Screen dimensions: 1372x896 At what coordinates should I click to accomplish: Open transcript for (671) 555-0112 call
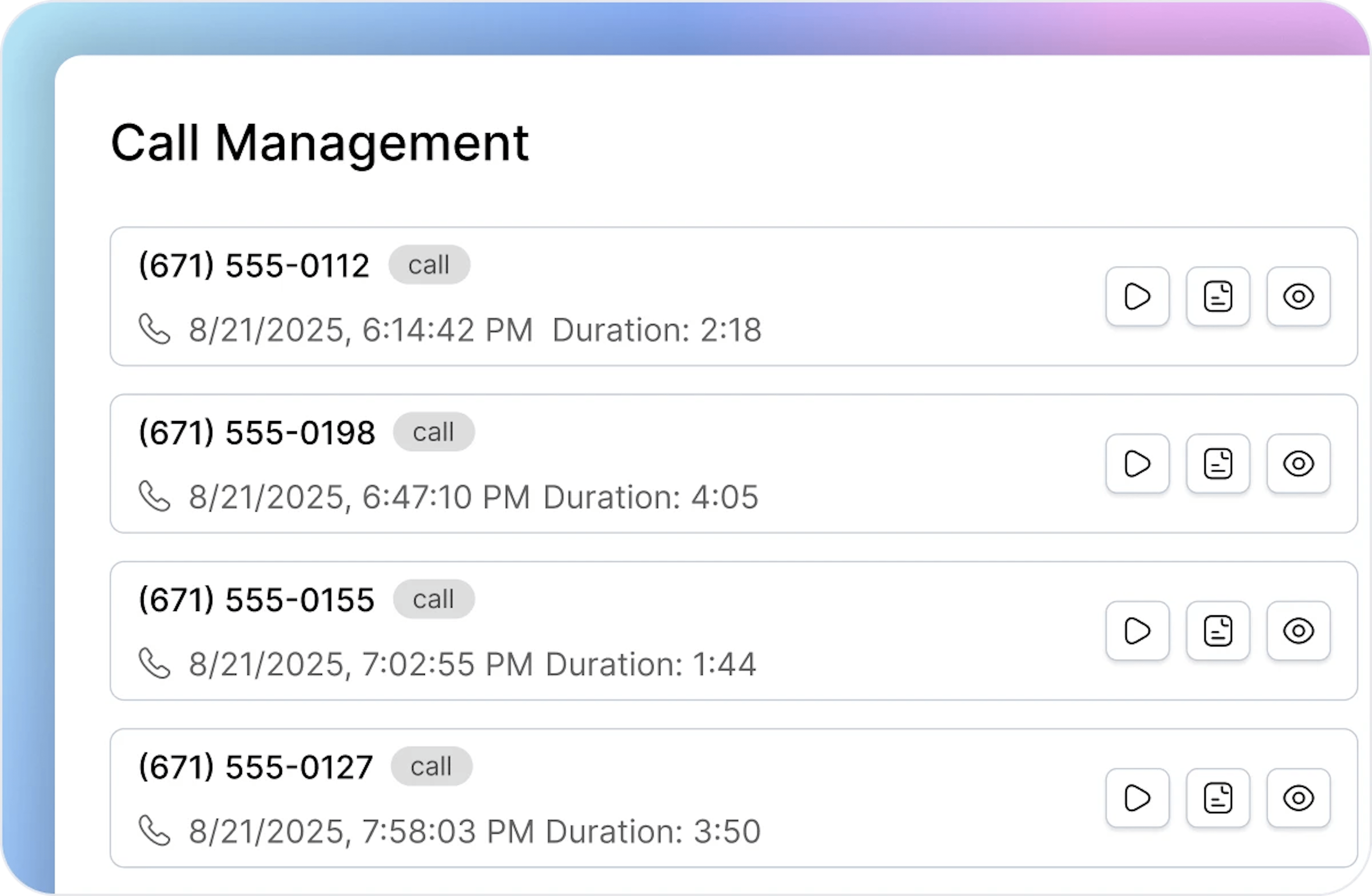click(1218, 297)
